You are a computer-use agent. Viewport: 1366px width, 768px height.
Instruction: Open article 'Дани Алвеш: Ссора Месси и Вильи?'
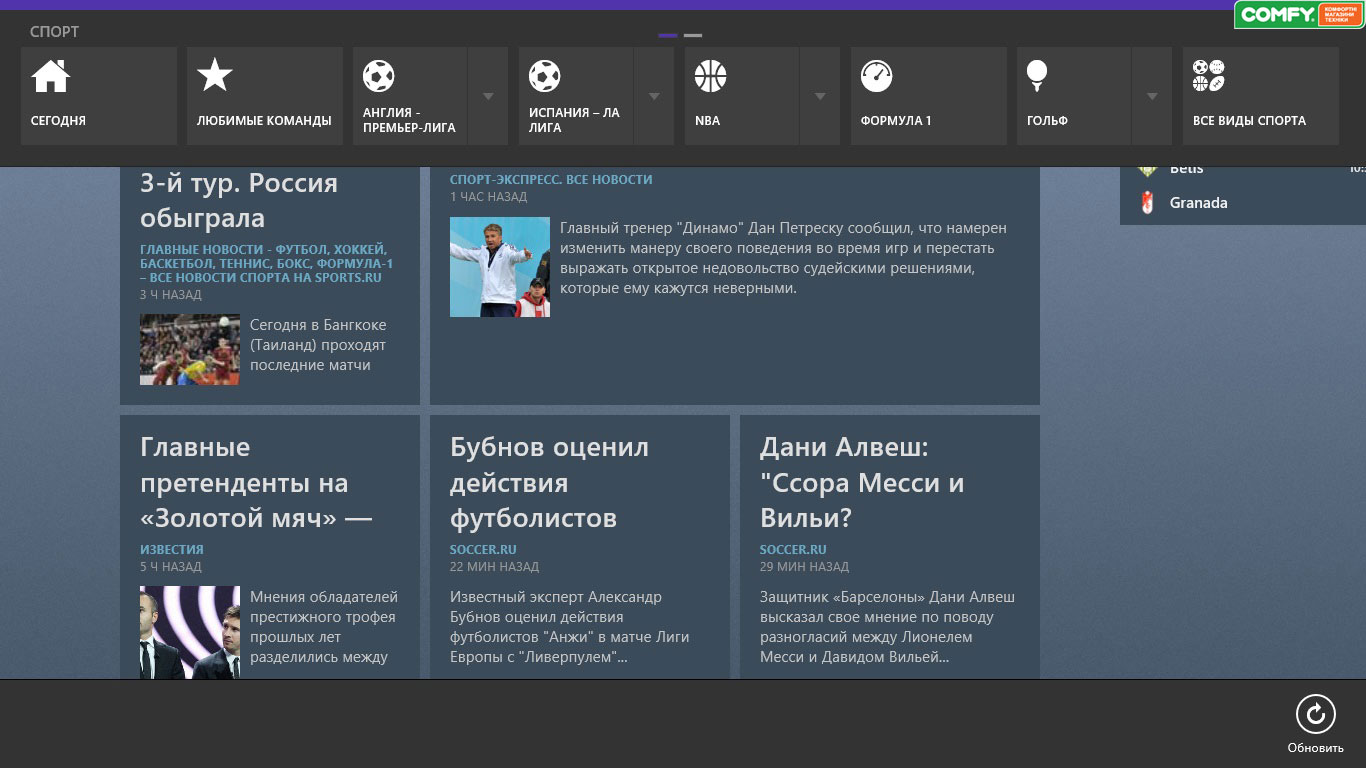point(862,483)
